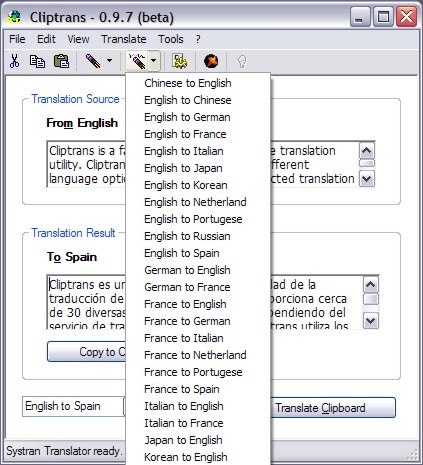Choose English to Italian
The image size is (423, 465).
(198, 151)
